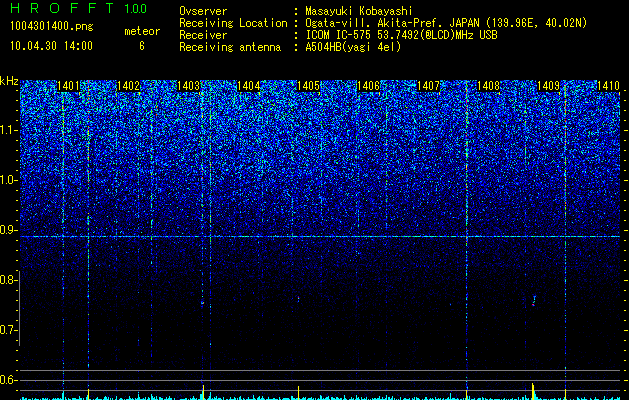Click the 'meteor' label above the count

142,31
